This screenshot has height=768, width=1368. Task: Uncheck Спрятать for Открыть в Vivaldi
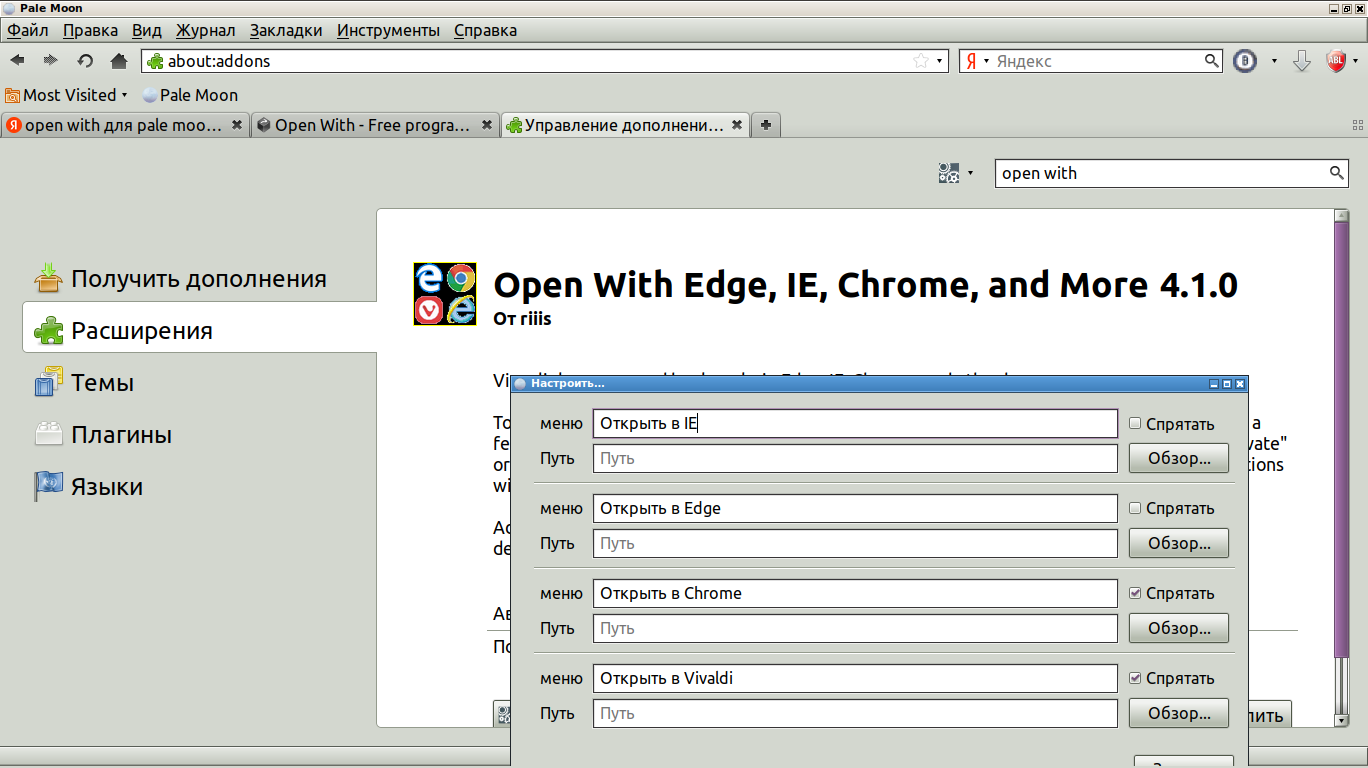click(1135, 678)
